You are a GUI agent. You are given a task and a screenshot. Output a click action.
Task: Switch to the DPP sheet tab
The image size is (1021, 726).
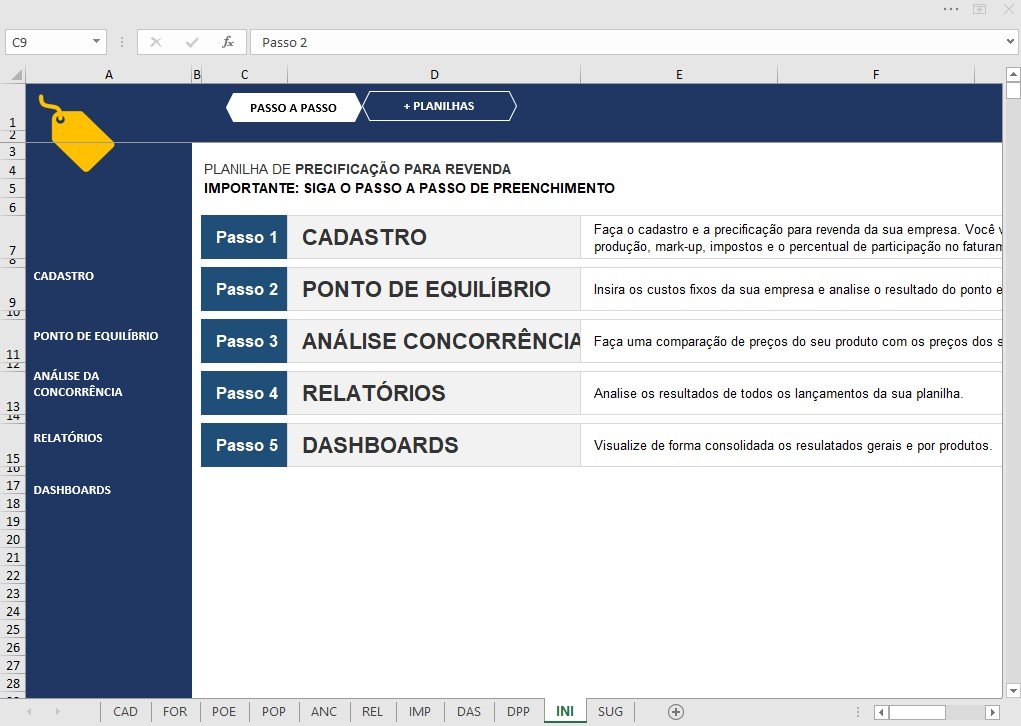[x=518, y=712]
